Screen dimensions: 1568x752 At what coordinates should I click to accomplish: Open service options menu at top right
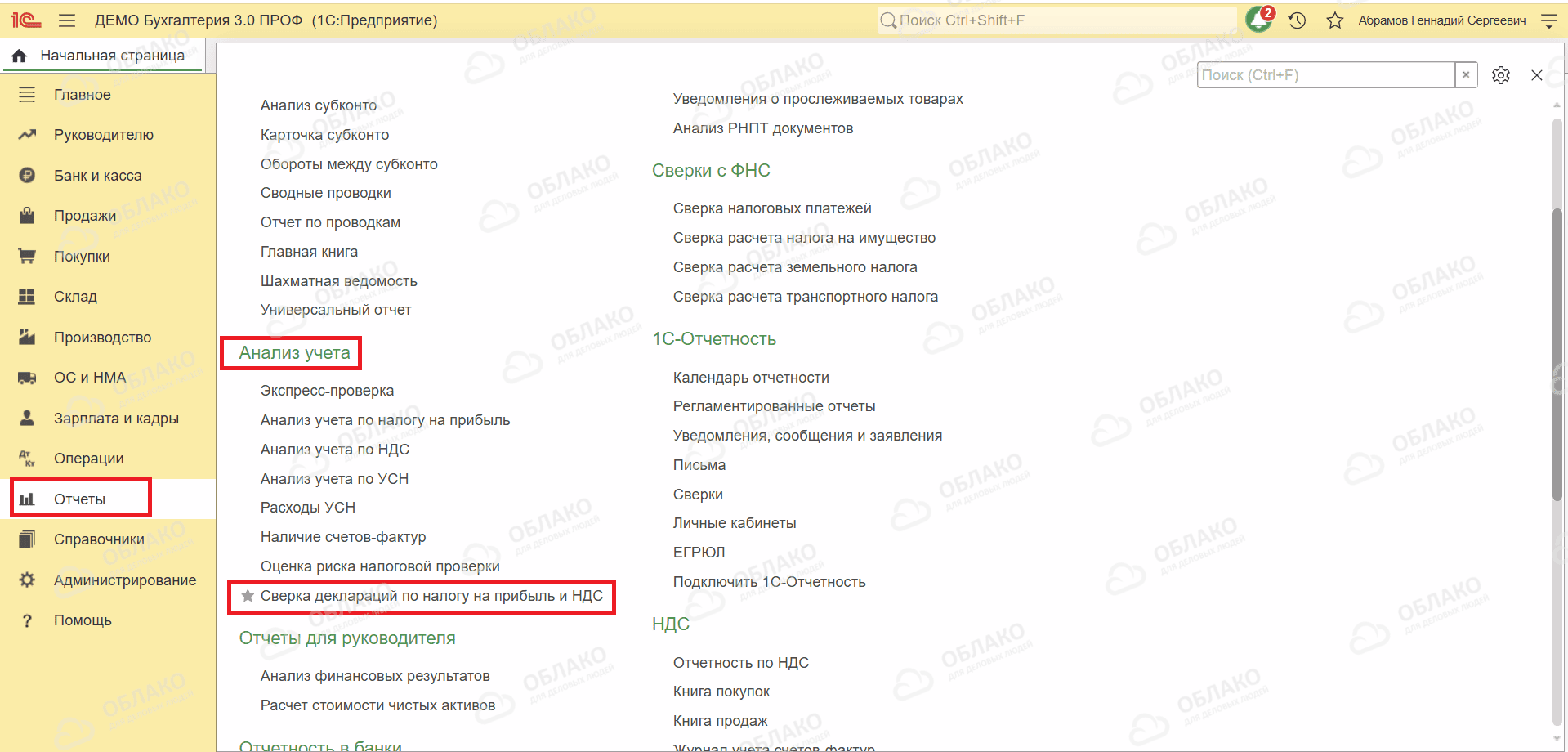(x=1548, y=20)
